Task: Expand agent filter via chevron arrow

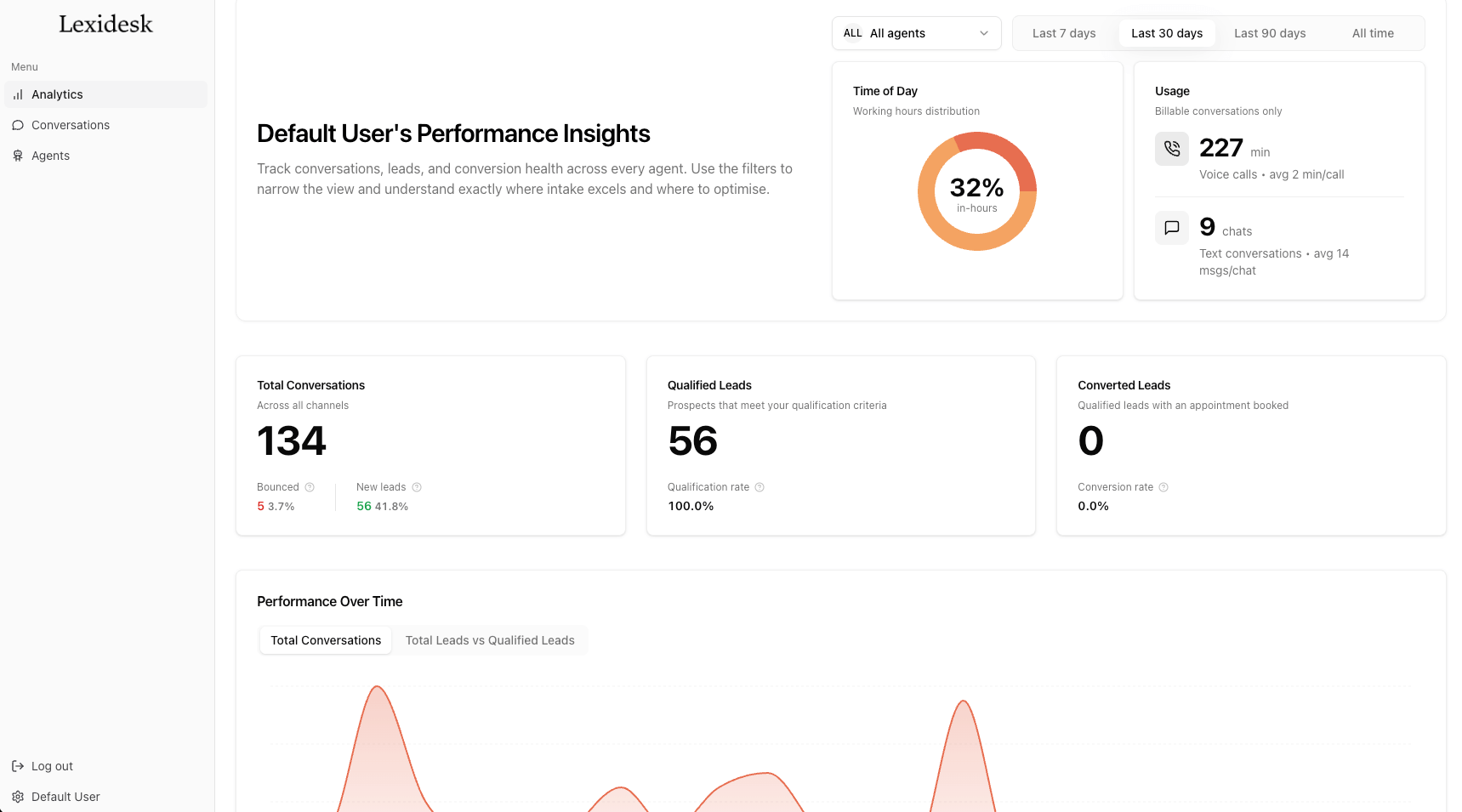Action: click(x=984, y=33)
